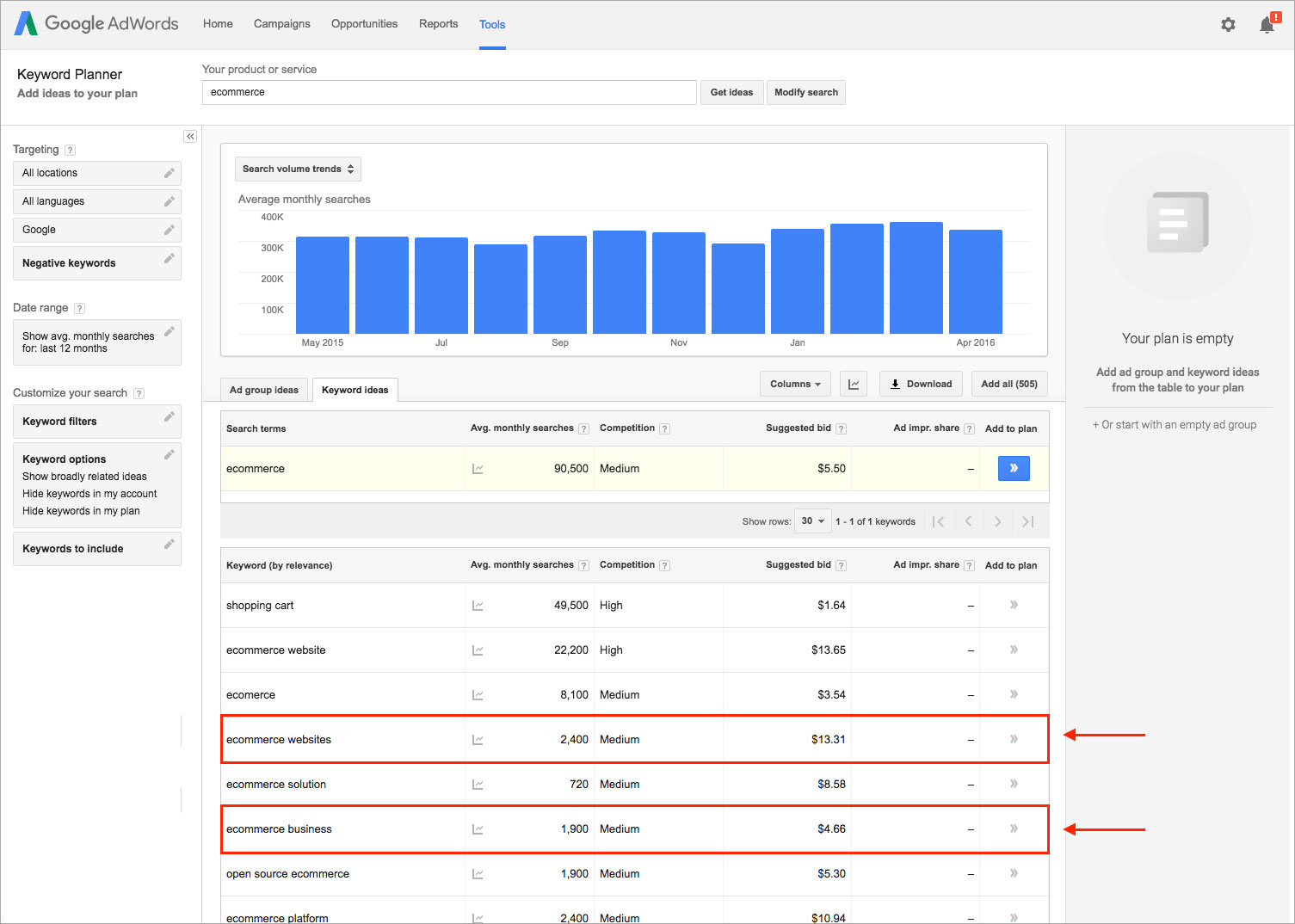Add ecommerce business keyword to plan
Screen dimensions: 1295x924
(x=1014, y=829)
